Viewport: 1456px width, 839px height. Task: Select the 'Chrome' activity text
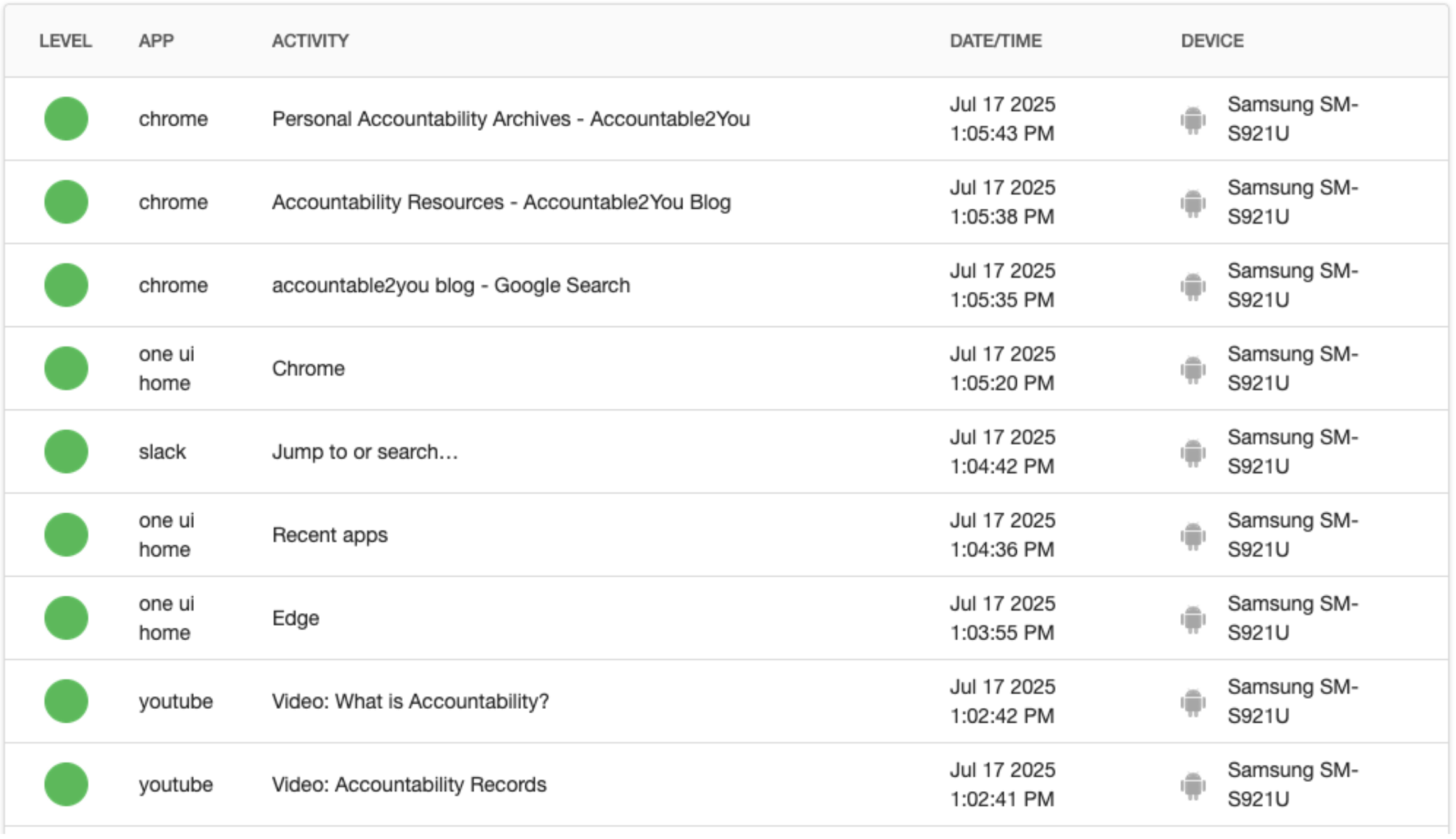coord(308,369)
